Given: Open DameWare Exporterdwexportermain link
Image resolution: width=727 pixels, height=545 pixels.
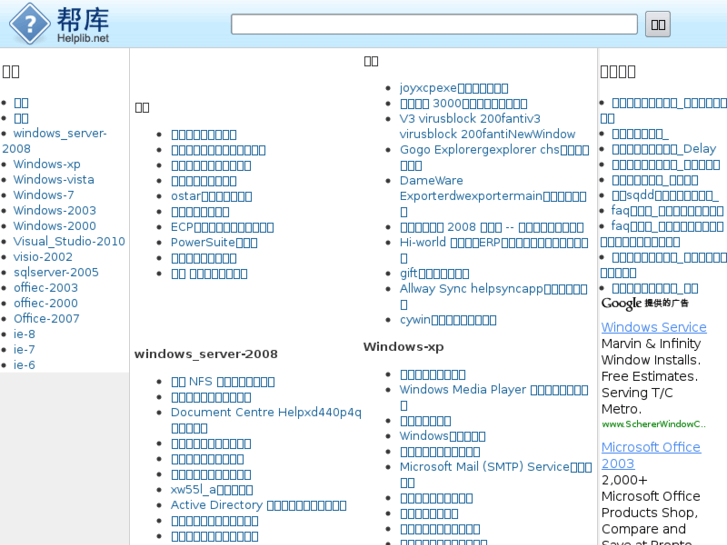Looking at the screenshot, I should (x=493, y=196).
